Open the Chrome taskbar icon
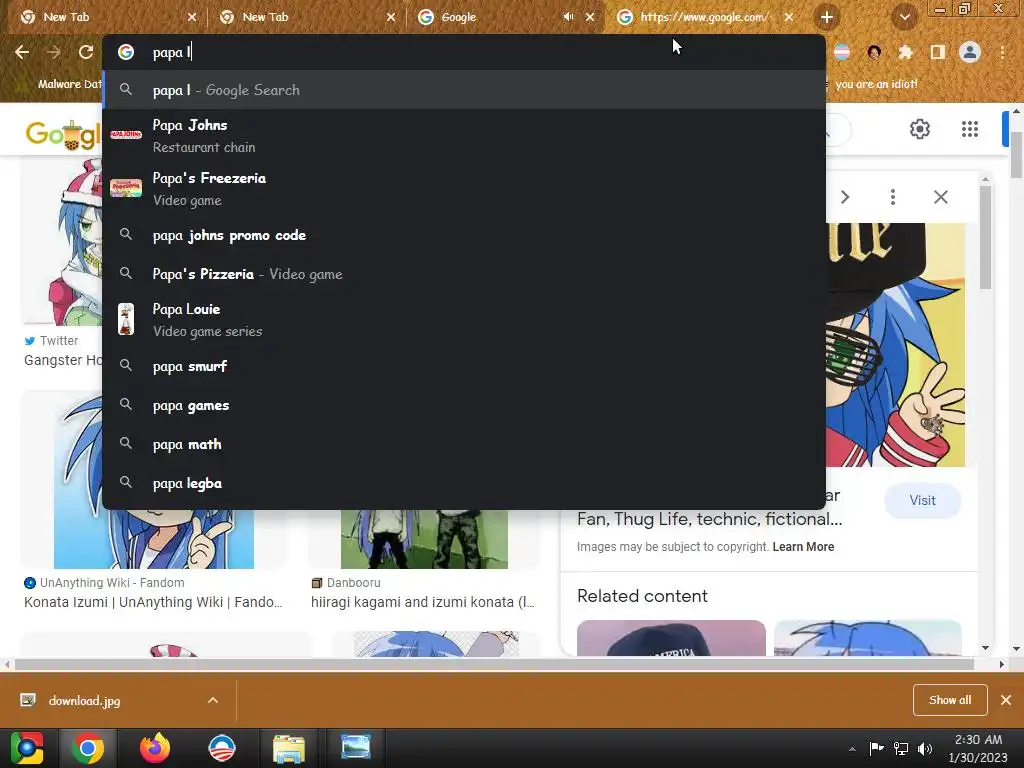Screen dimensions: 1024x768 pos(88,748)
